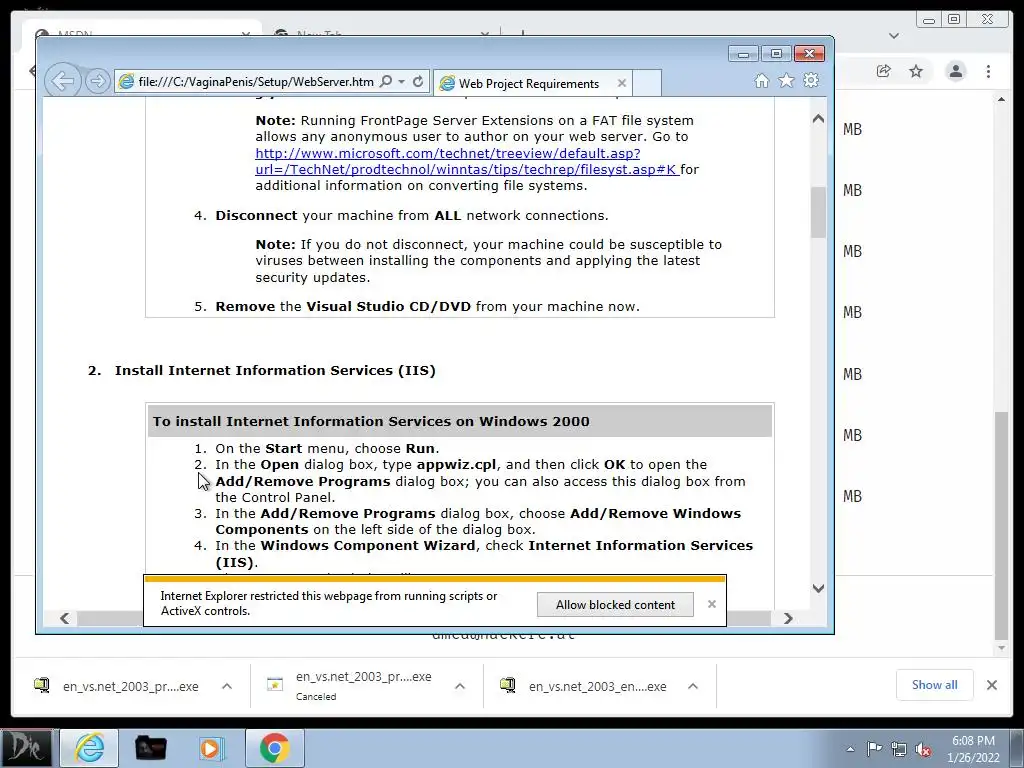Click the IE vertical scroll up arrow
1024x768 pixels.
point(818,119)
